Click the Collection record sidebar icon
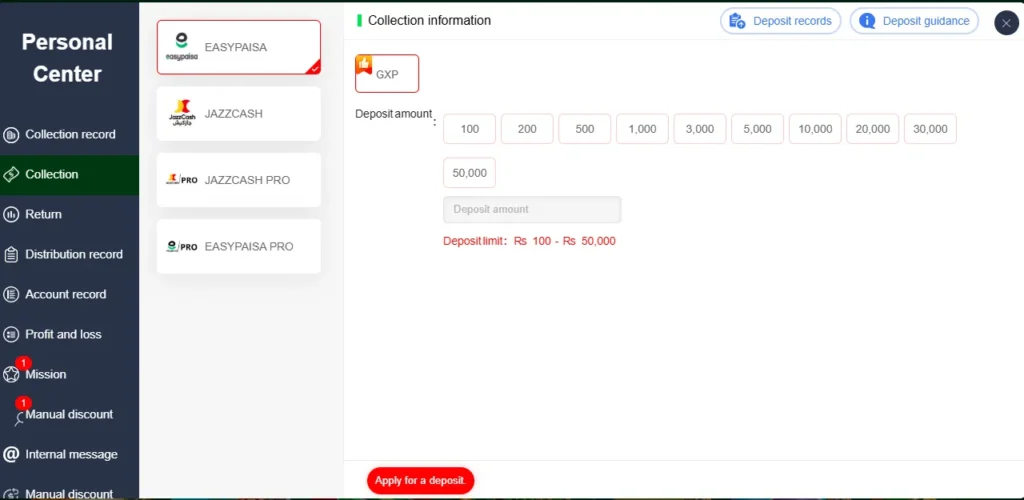1024x500 pixels. click(11, 135)
